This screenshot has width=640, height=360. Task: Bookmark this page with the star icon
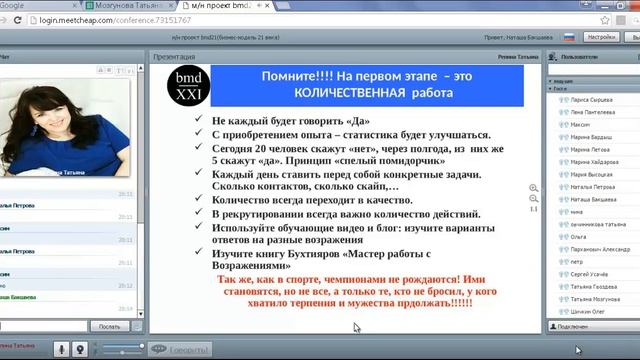pos(605,20)
